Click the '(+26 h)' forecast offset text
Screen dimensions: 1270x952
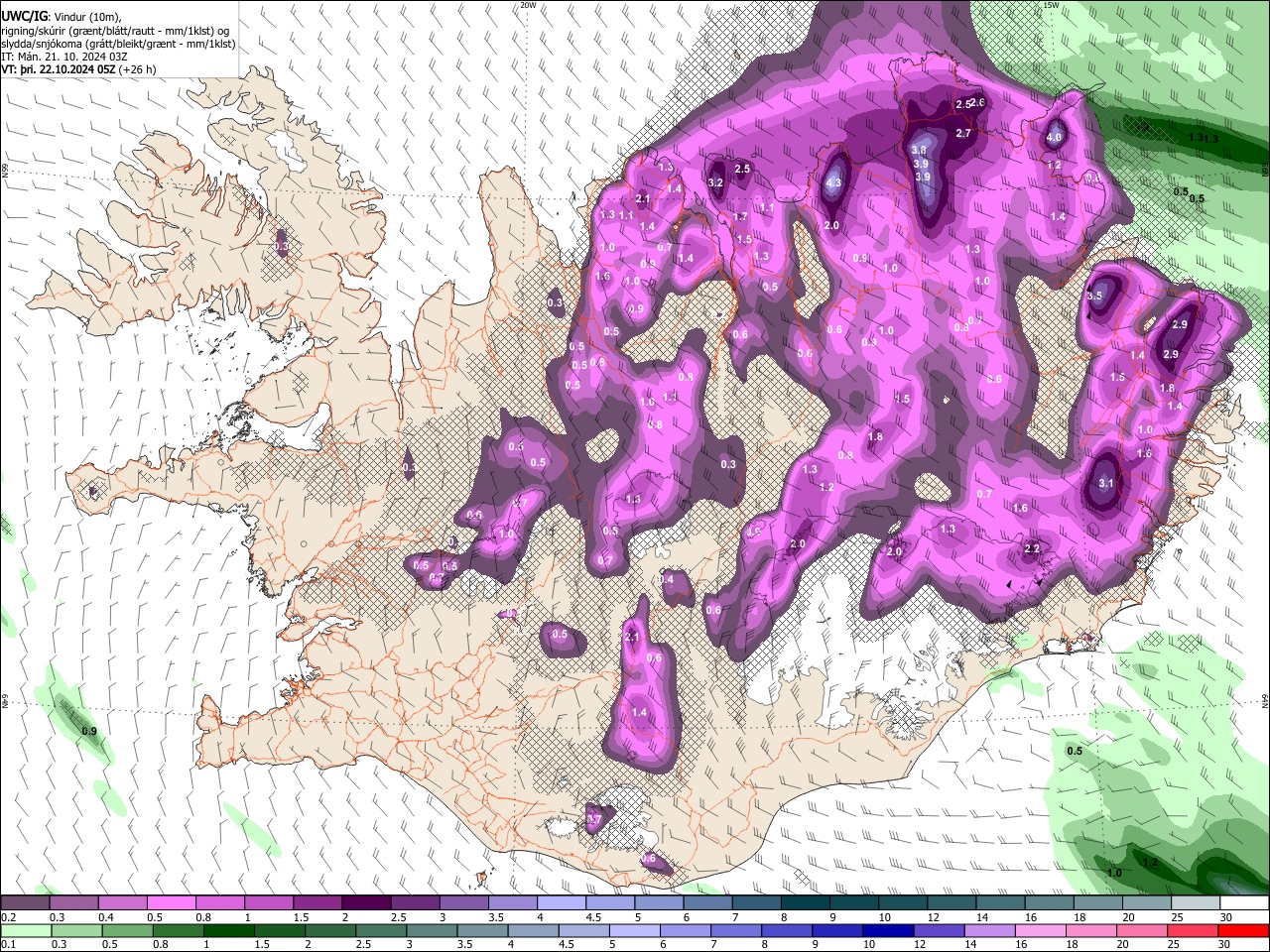(x=137, y=69)
